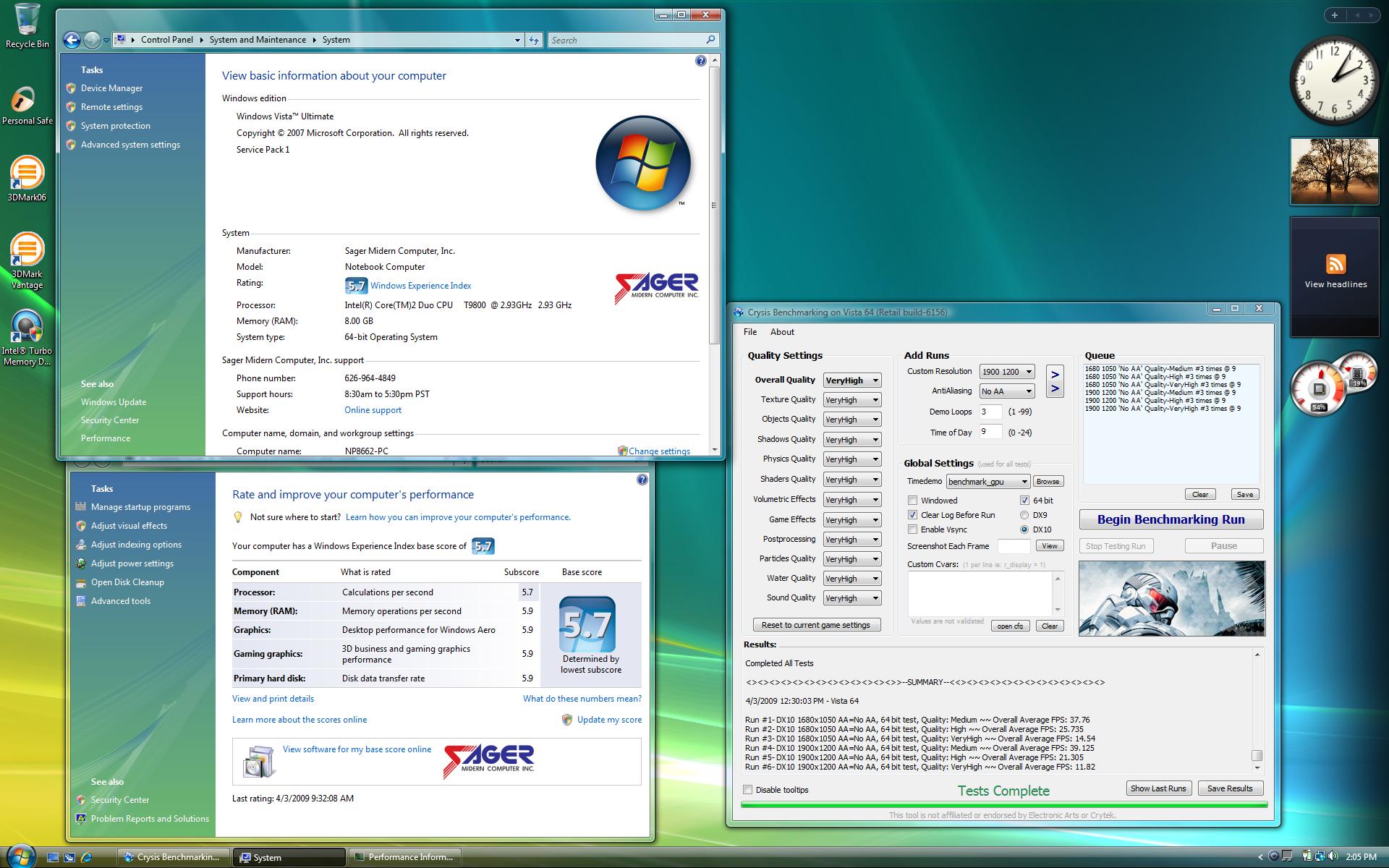Open the Custom Resolution dropdown

point(1007,372)
